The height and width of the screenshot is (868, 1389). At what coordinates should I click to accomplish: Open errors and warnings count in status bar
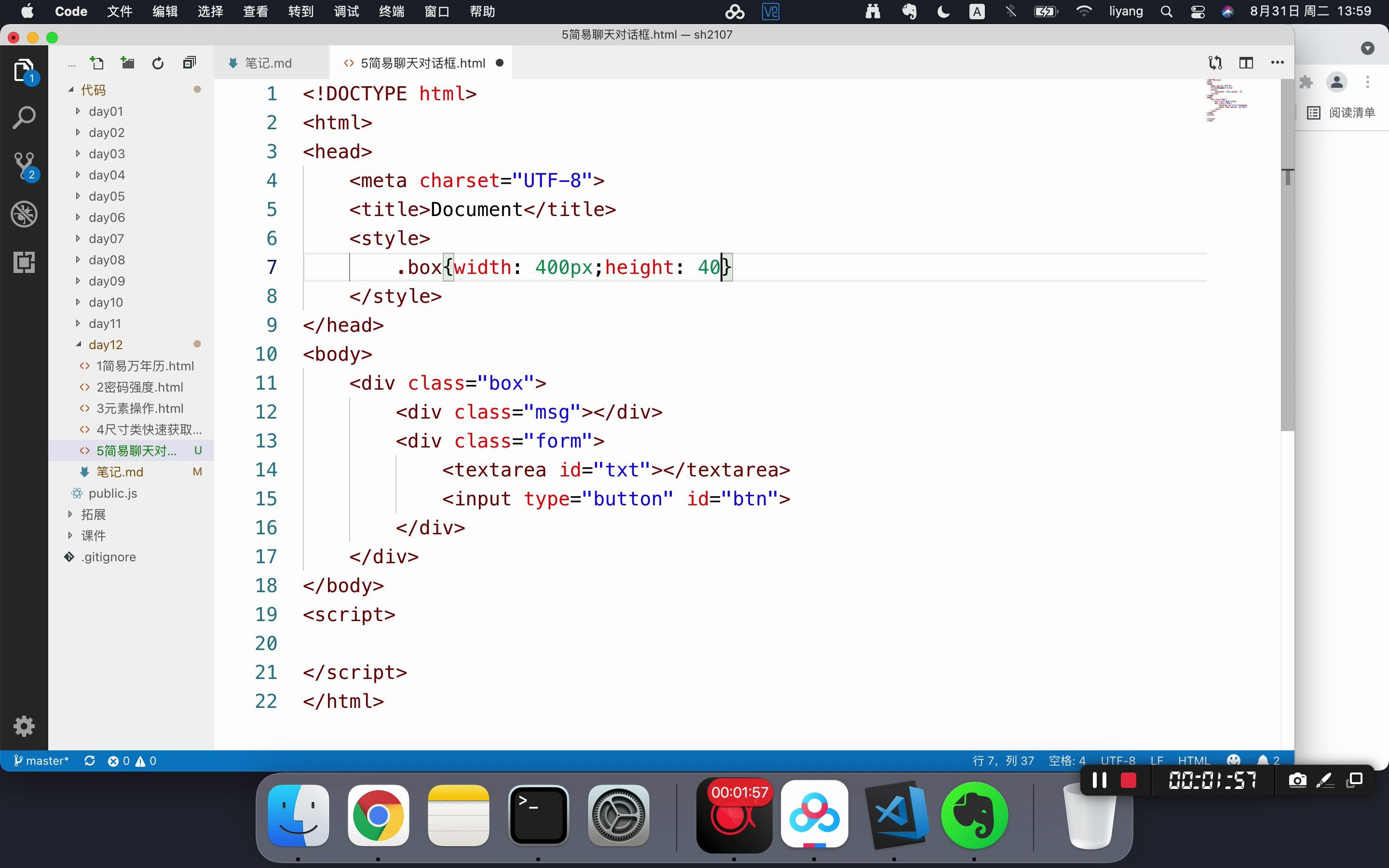click(132, 760)
